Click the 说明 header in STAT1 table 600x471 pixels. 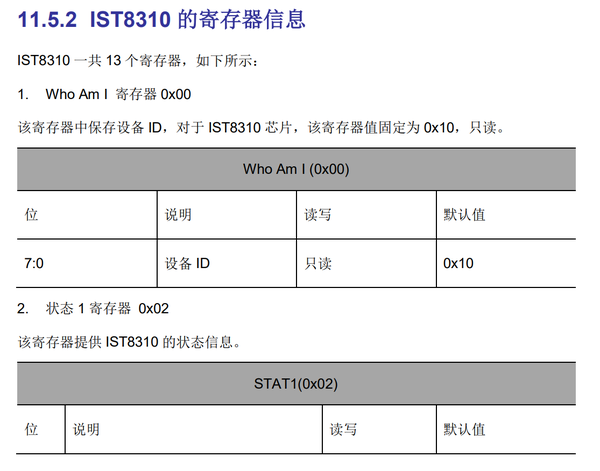86,430
